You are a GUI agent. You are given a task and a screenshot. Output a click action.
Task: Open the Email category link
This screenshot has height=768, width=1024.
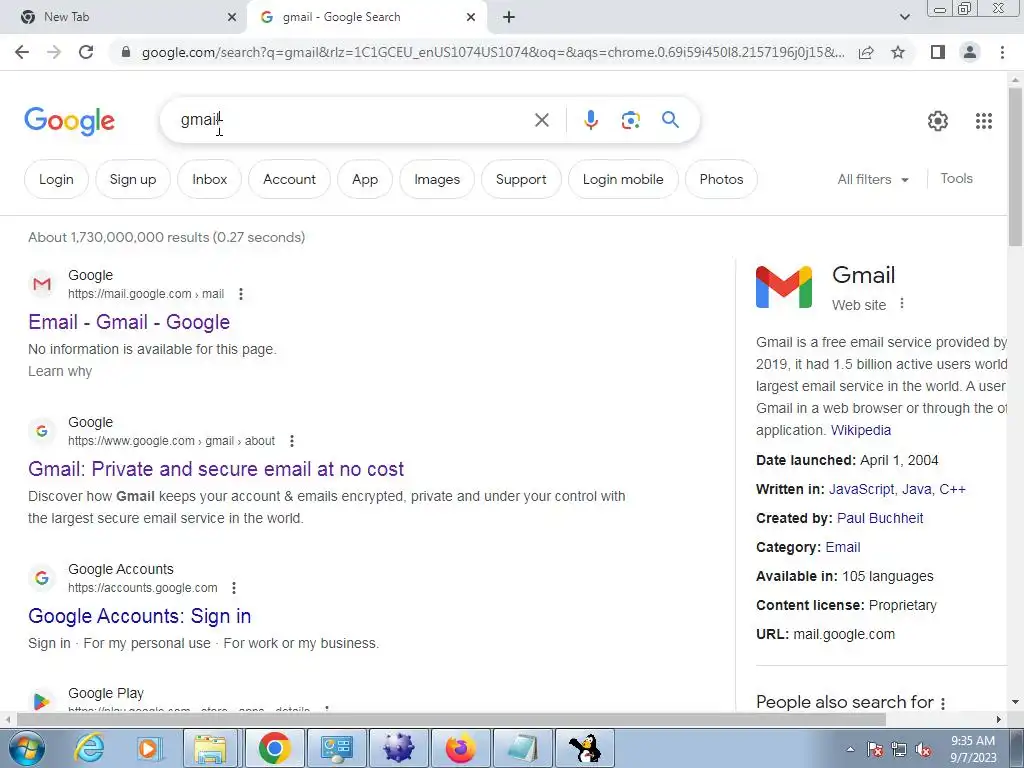(842, 547)
